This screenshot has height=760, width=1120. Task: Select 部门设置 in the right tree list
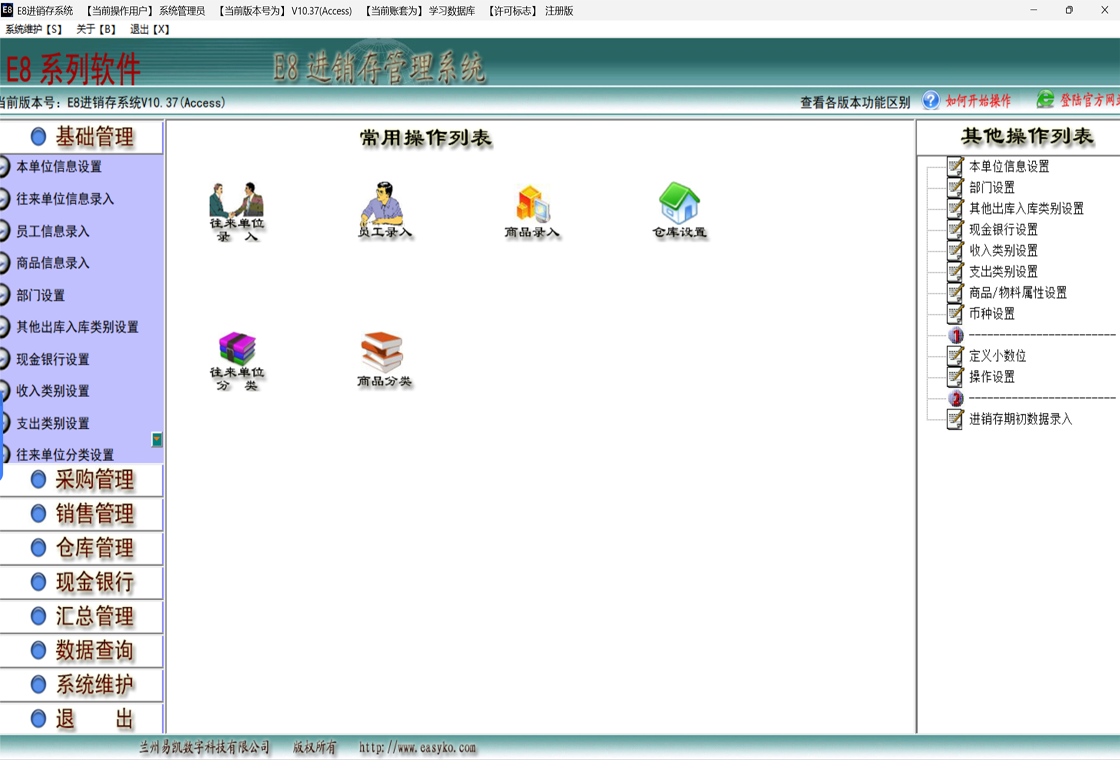pyautogui.click(x=991, y=188)
